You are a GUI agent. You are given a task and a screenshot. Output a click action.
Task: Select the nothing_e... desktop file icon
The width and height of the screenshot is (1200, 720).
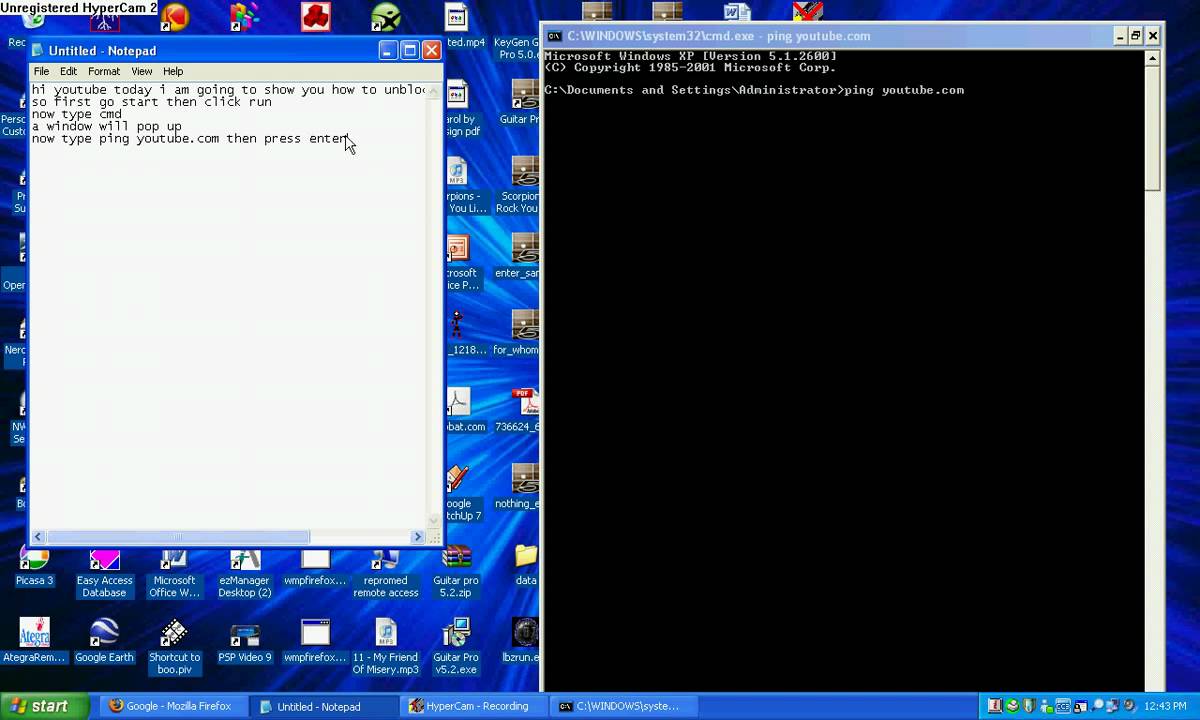(518, 488)
